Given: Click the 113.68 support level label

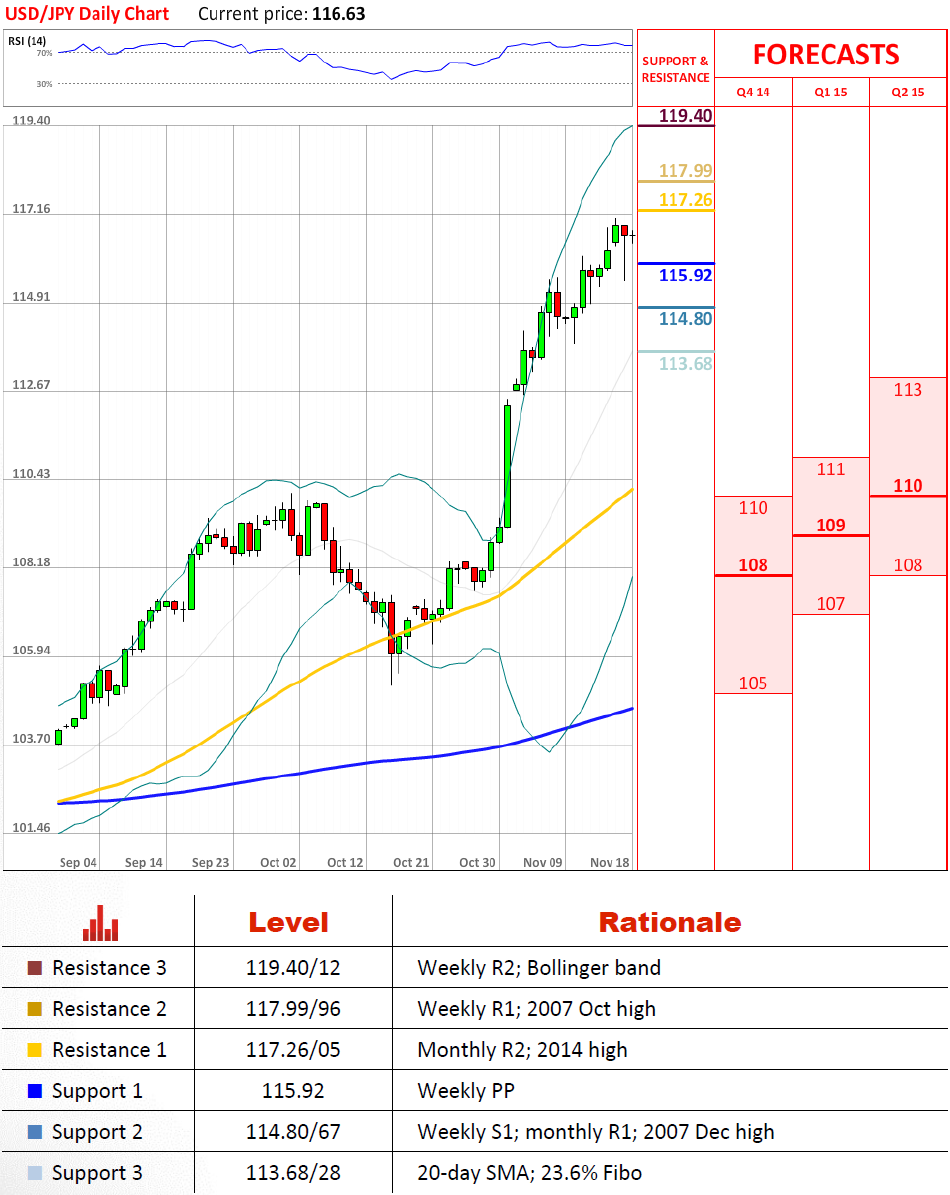Looking at the screenshot, I should coord(686,364).
